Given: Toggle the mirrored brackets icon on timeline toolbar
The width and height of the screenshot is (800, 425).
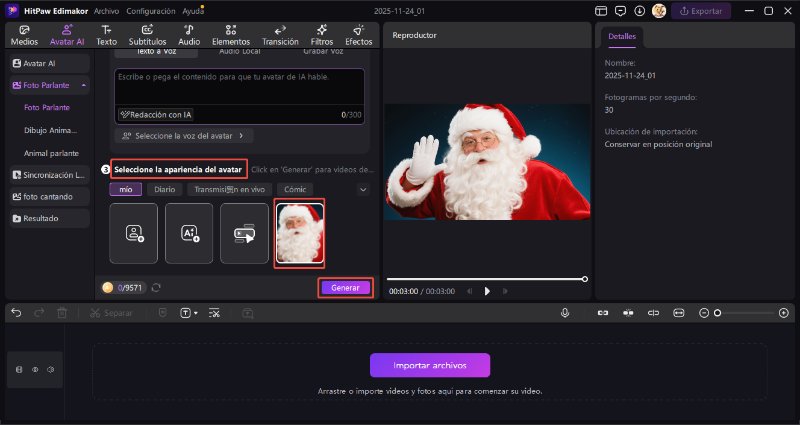Looking at the screenshot, I should (653, 313).
